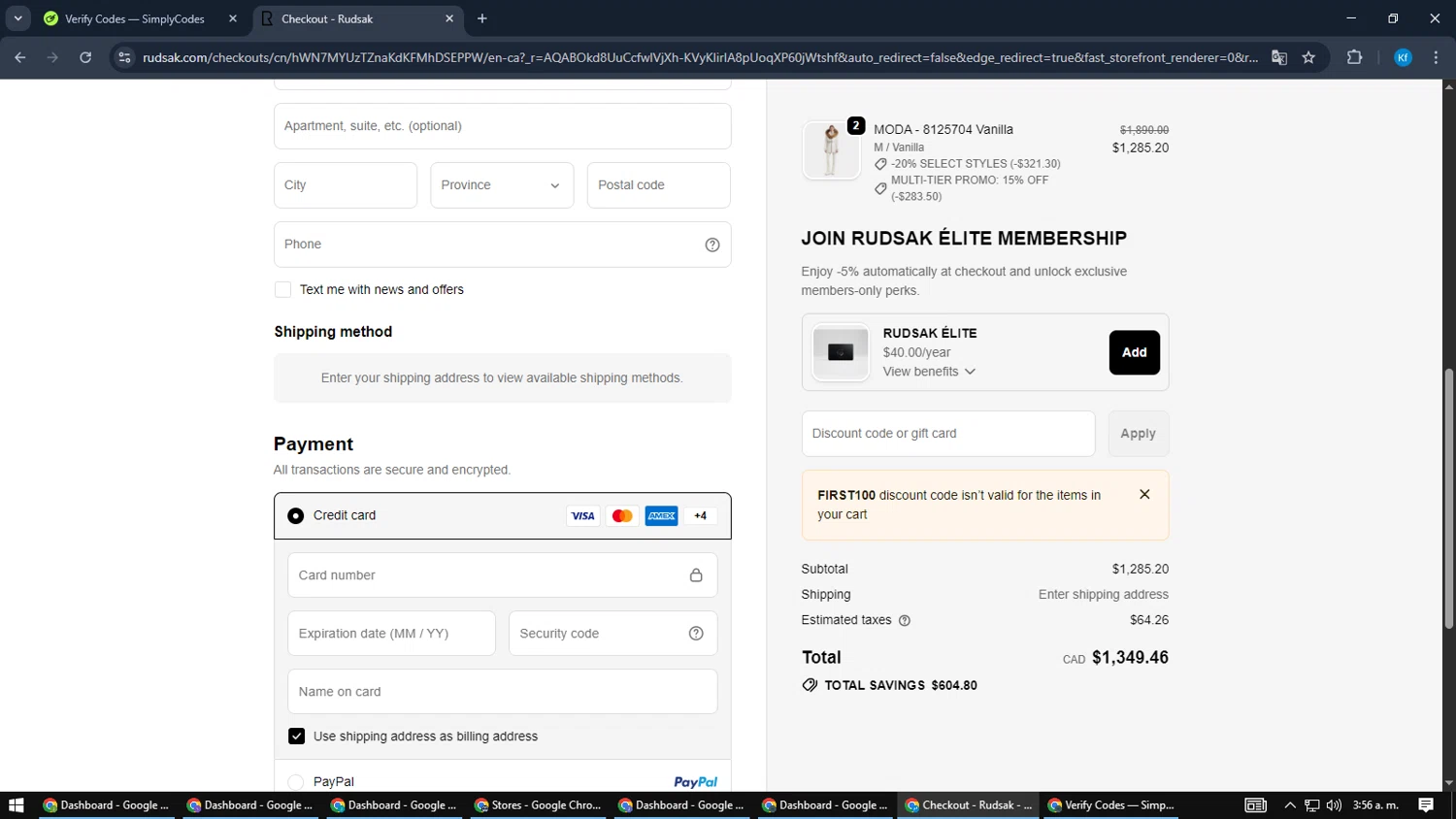This screenshot has width=1456, height=819.
Task: Open the browser extensions puzzle icon
Action: pyautogui.click(x=1355, y=57)
